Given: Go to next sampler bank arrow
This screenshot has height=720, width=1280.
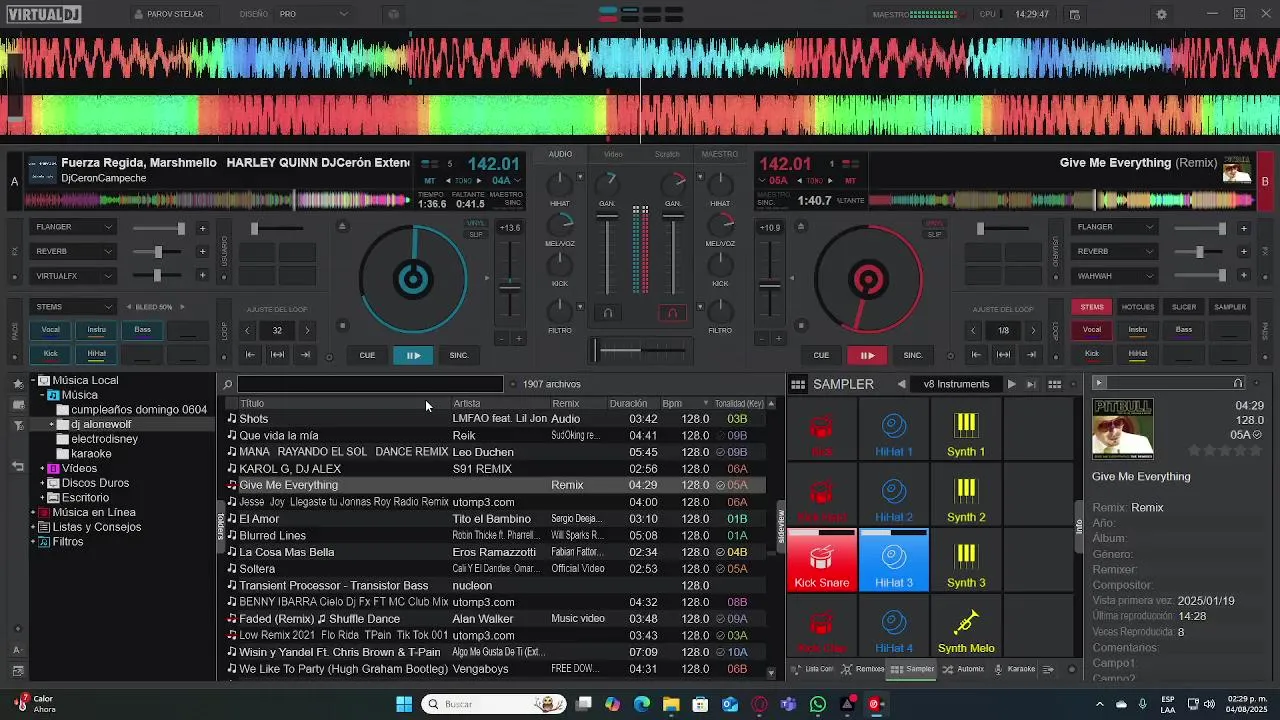Looking at the screenshot, I should [1011, 384].
